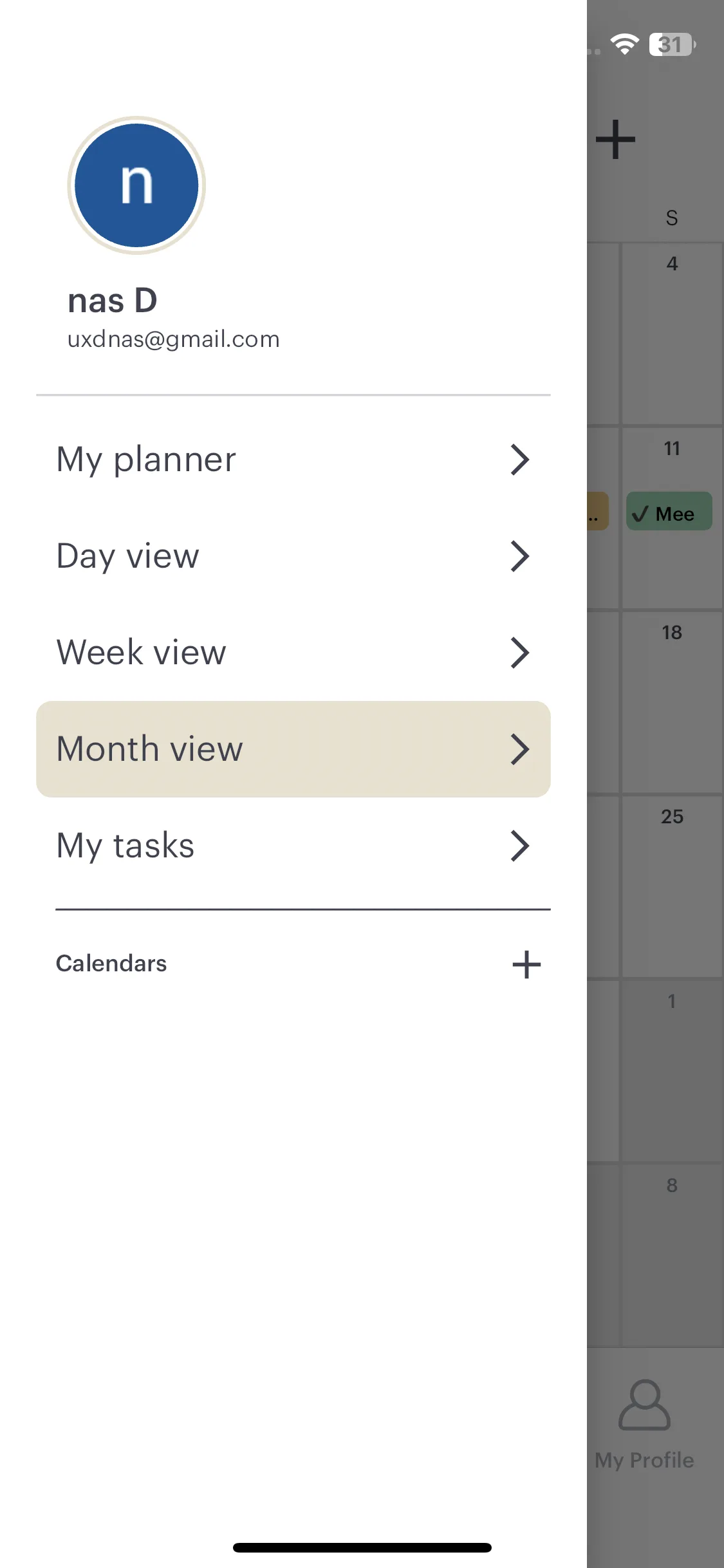This screenshot has width=724, height=1568.
Task: Open the green checked 'Mee' event
Action: coord(669,512)
